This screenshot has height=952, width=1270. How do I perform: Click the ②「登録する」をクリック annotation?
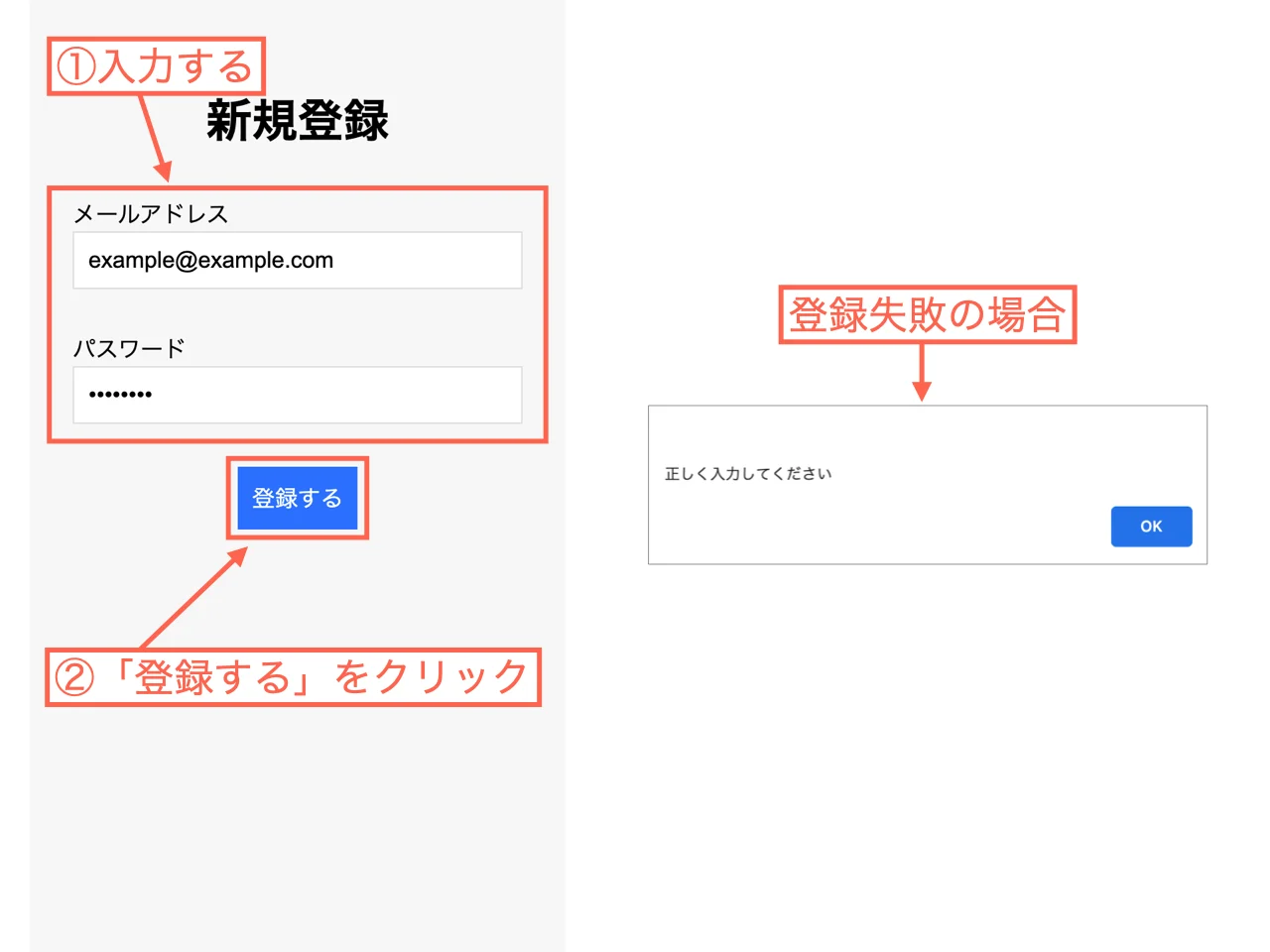tap(293, 677)
